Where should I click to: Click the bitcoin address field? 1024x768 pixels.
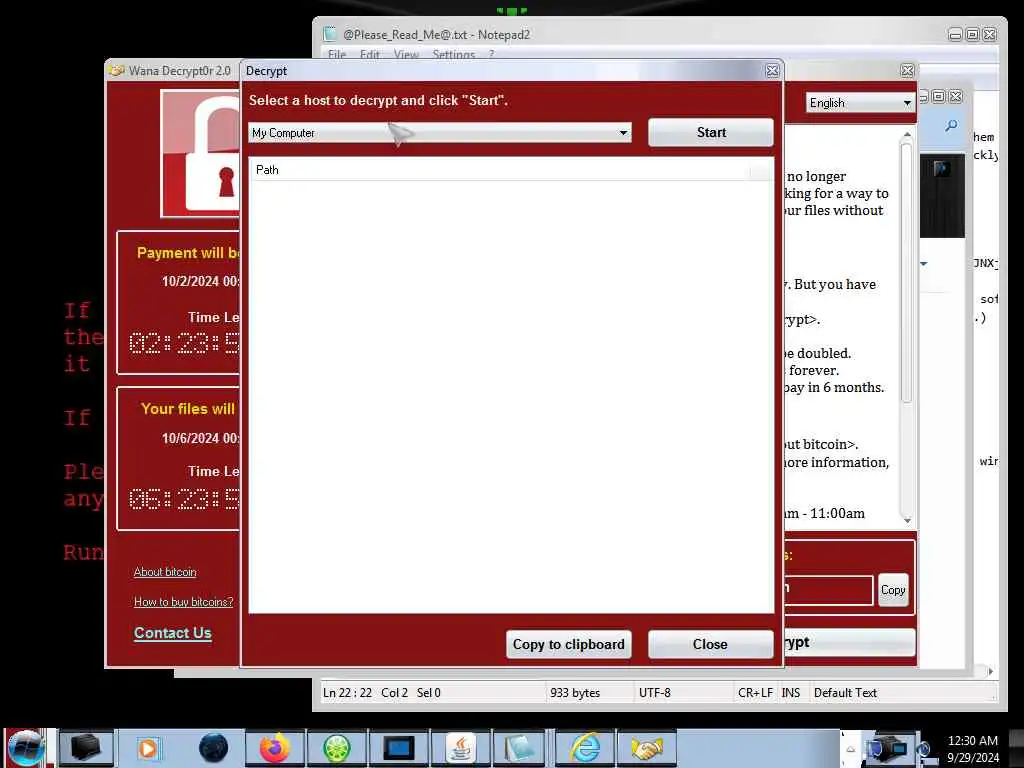pyautogui.click(x=828, y=590)
